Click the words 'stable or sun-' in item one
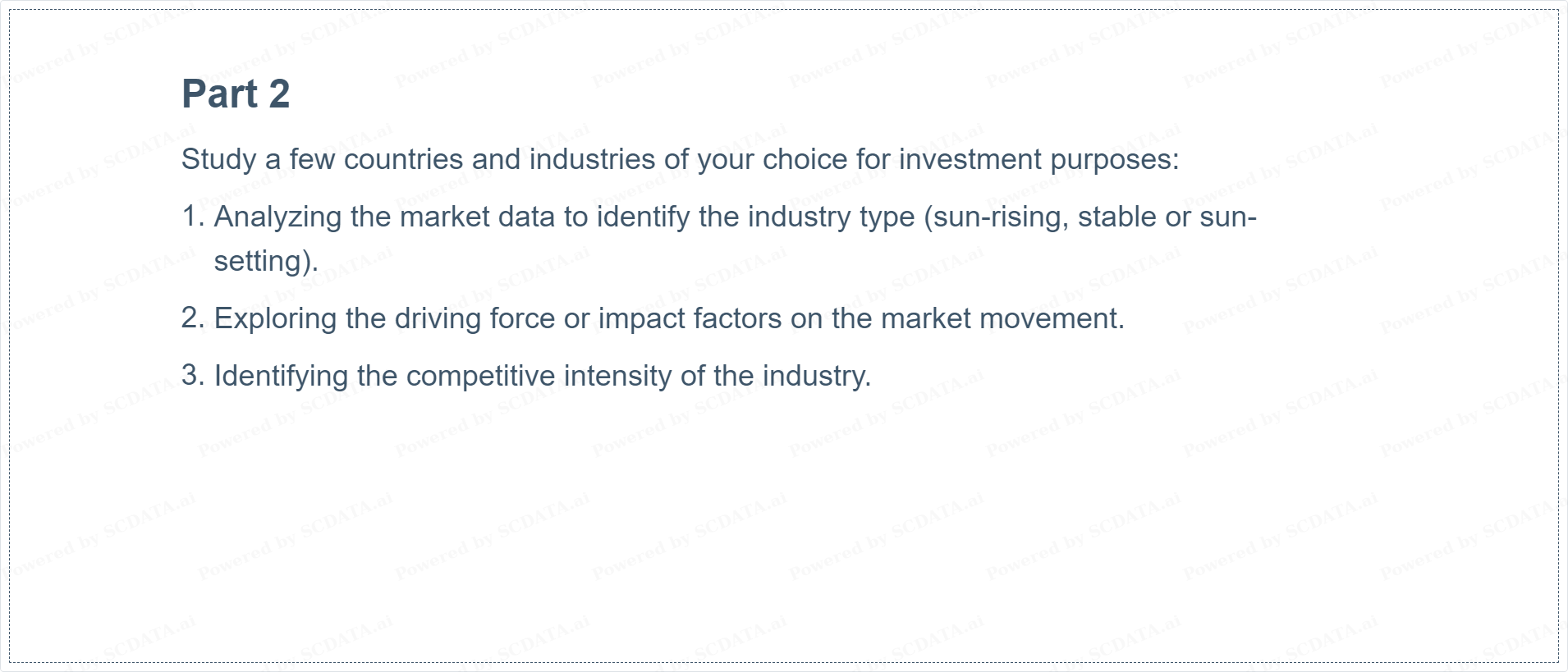The width and height of the screenshot is (1568, 672). [x=1167, y=217]
